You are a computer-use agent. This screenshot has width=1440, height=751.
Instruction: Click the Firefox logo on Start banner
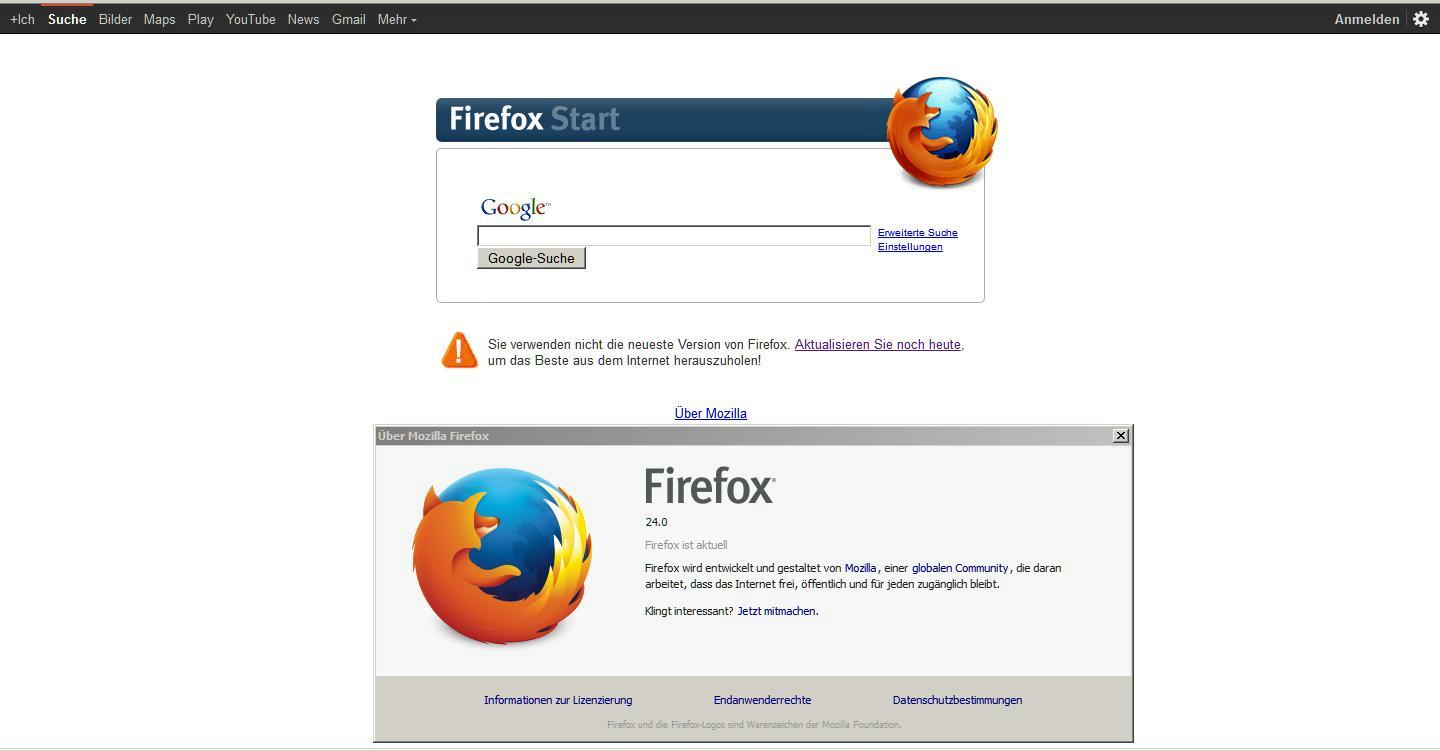942,131
